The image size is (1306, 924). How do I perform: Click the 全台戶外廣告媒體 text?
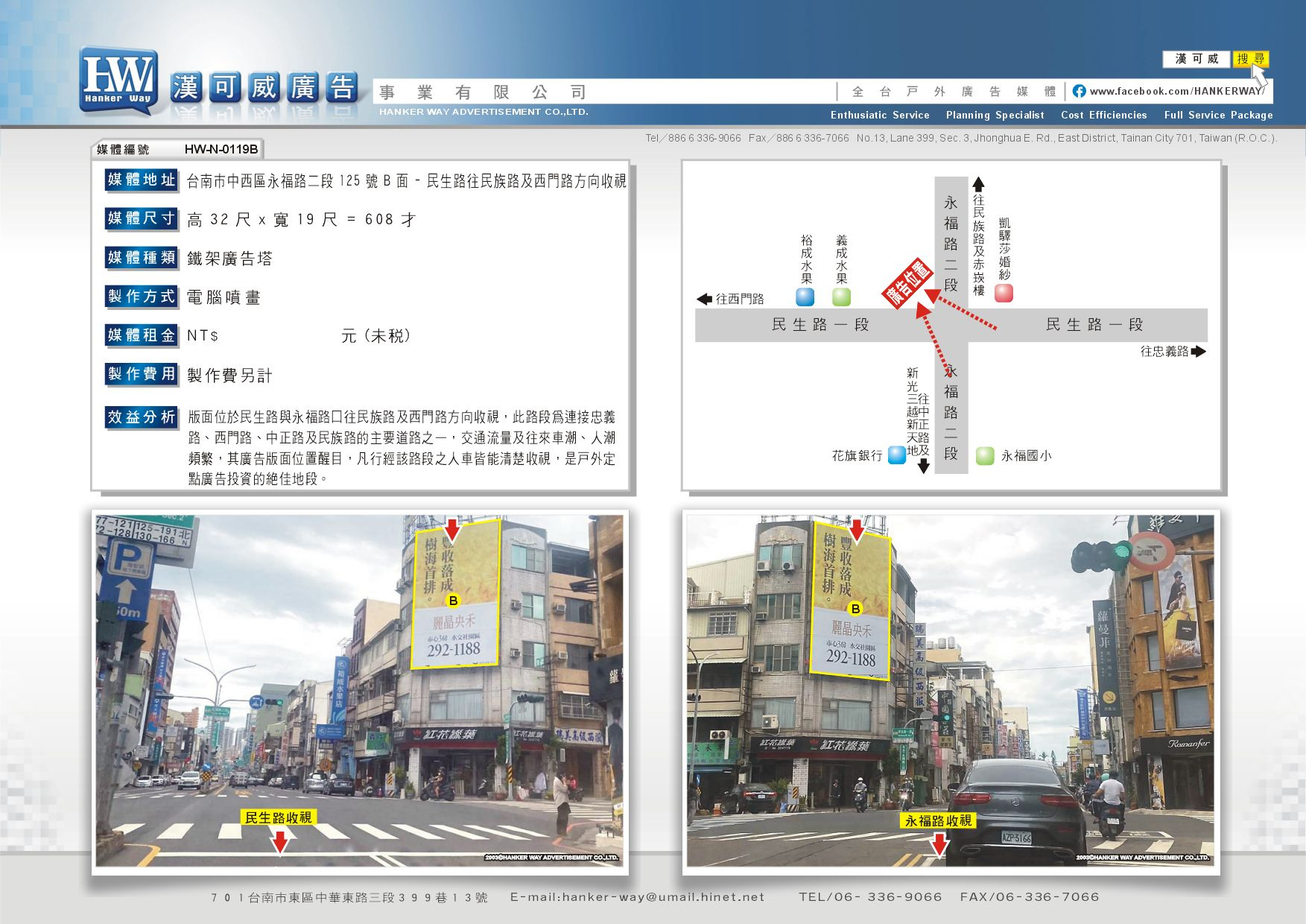tap(954, 92)
